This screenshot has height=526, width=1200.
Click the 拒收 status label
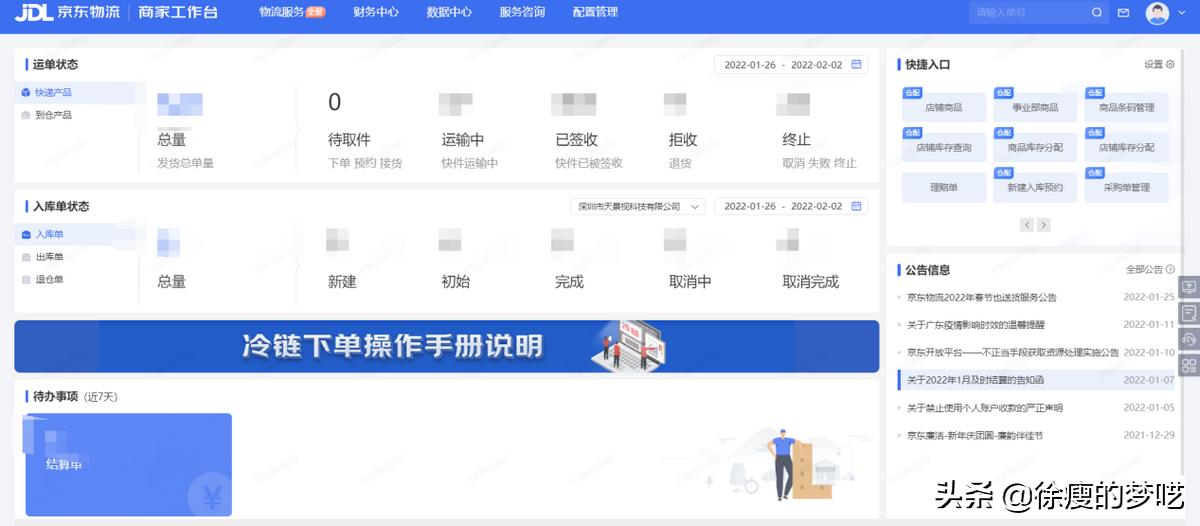pyautogui.click(x=683, y=140)
